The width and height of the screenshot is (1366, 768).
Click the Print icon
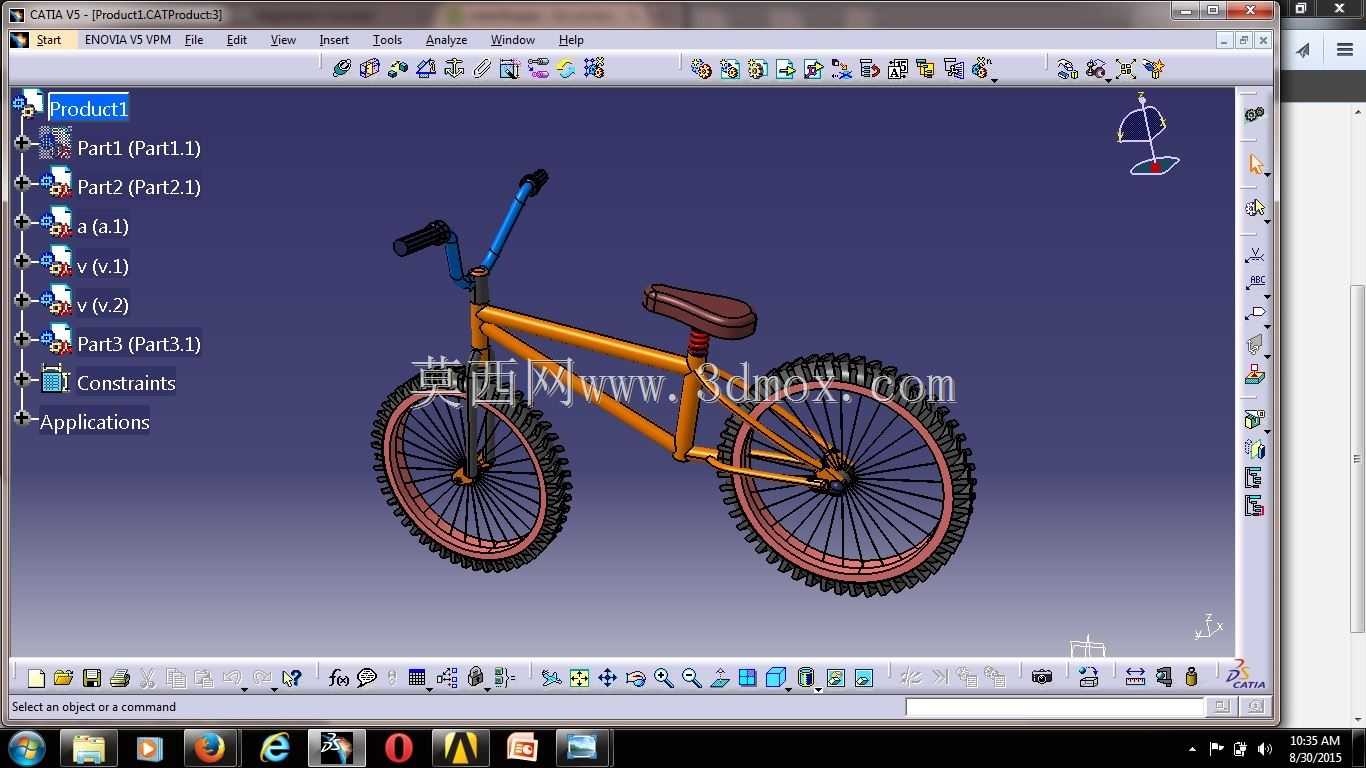120,678
